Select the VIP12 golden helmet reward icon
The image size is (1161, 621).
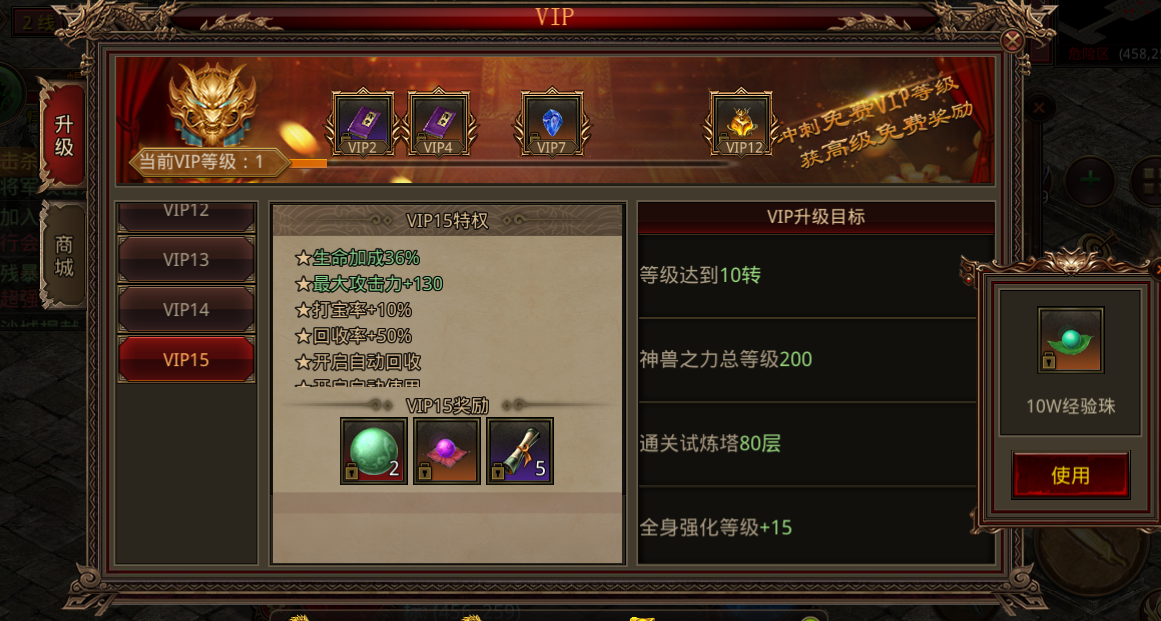[740, 123]
